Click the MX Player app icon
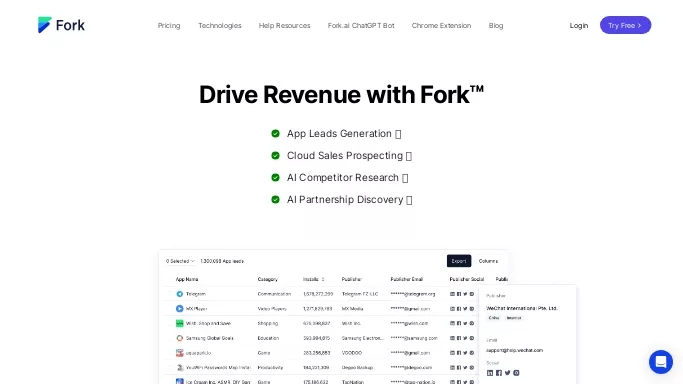 point(179,309)
